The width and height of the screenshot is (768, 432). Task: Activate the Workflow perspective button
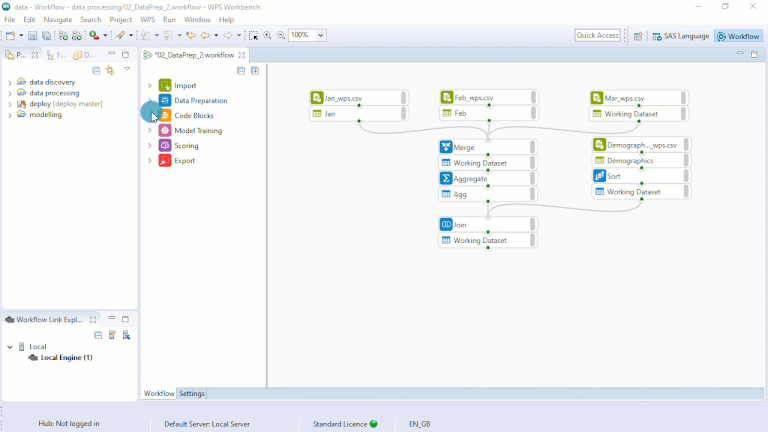click(x=739, y=36)
